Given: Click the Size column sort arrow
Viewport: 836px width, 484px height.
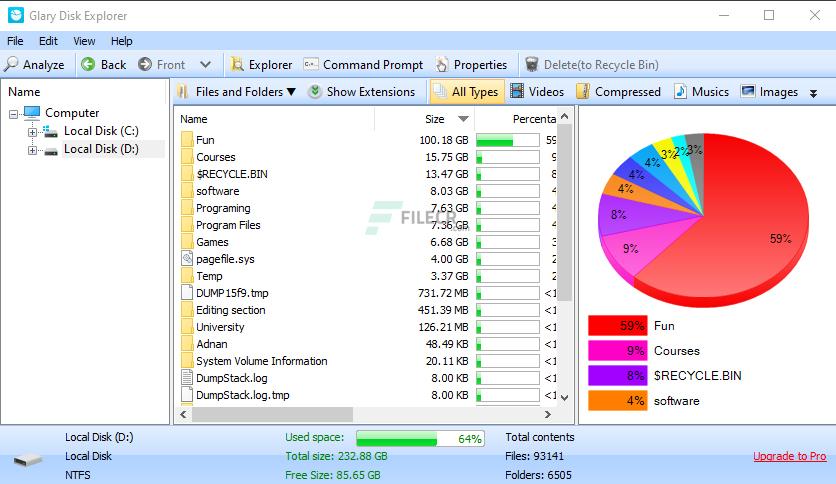Looking at the screenshot, I should point(463,119).
